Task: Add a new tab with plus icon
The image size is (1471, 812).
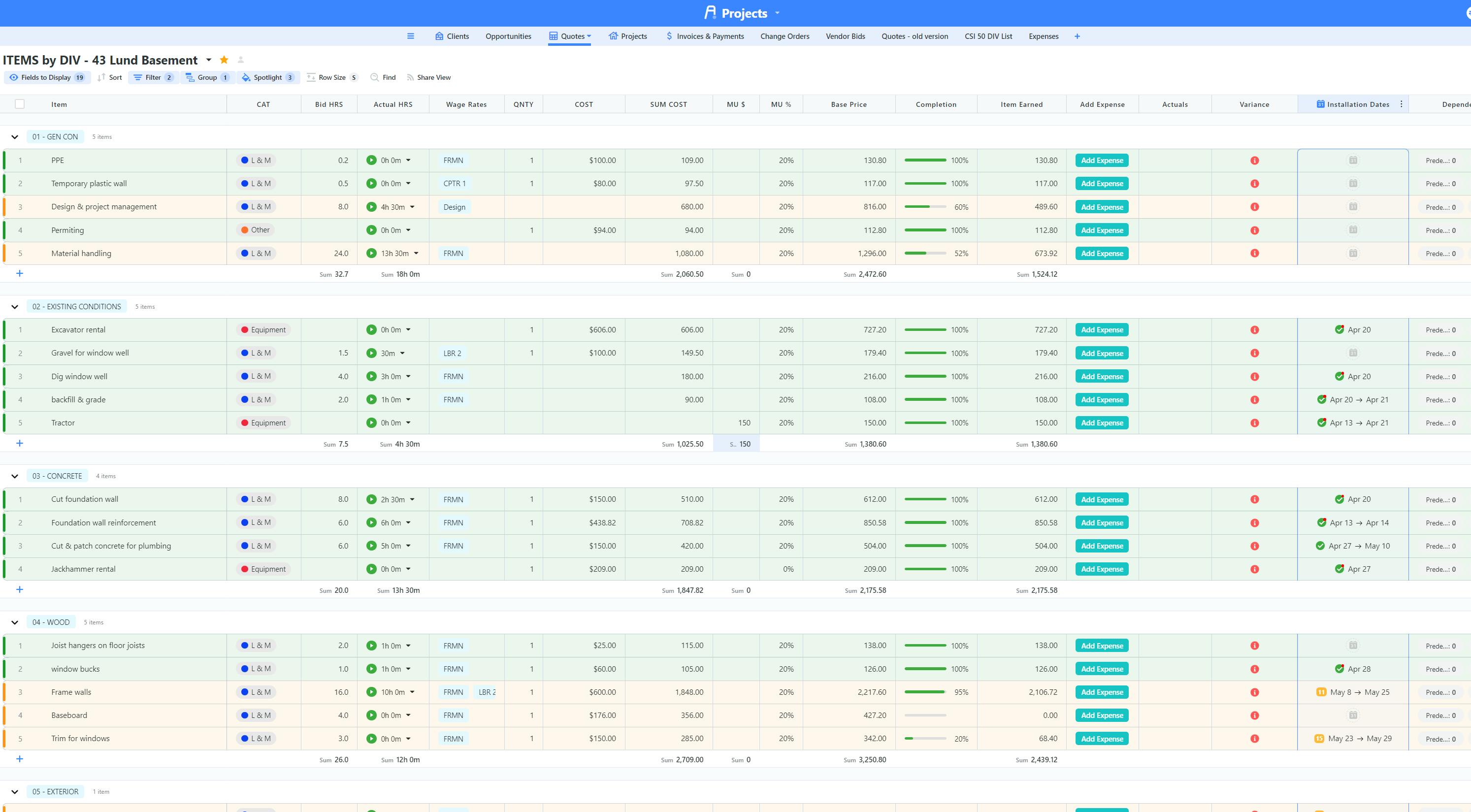Action: 1077,36
